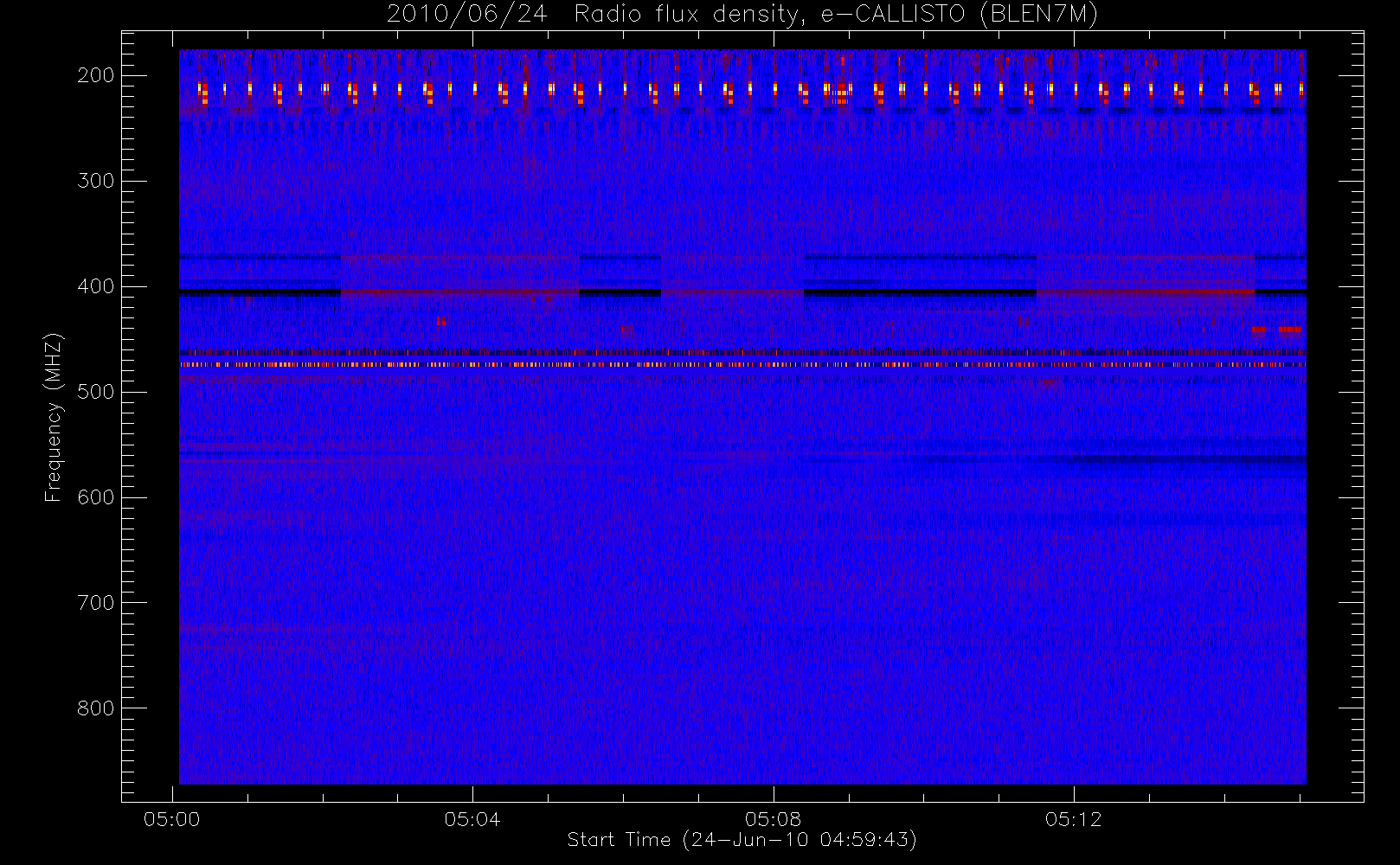Click the 05:04 time axis label
Image resolution: width=1400 pixels, height=865 pixels.
tap(472, 819)
